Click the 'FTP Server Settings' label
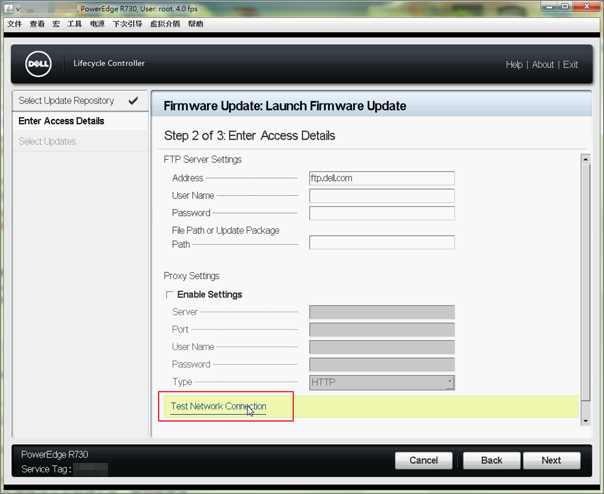 pyautogui.click(x=203, y=160)
